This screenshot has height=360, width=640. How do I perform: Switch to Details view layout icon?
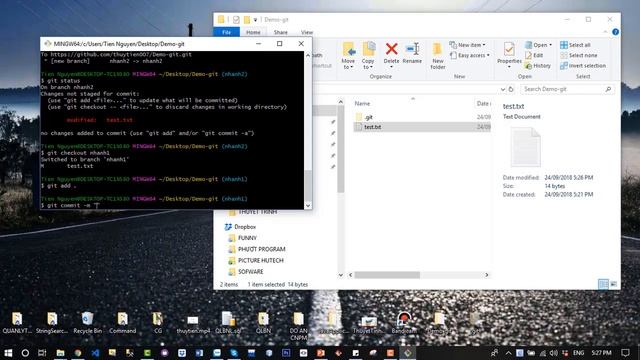coord(603,284)
